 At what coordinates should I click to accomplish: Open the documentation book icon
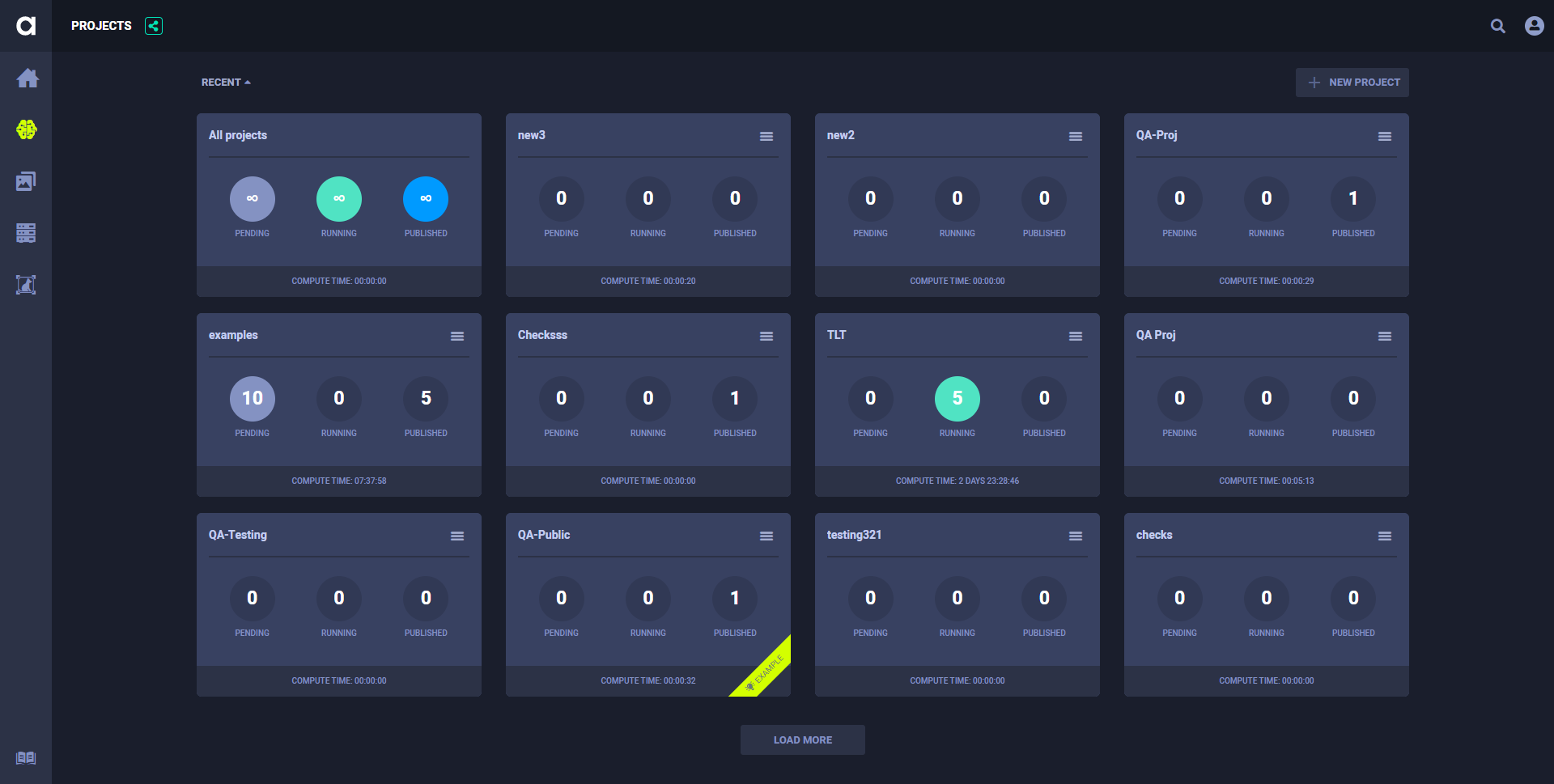pyautogui.click(x=26, y=758)
